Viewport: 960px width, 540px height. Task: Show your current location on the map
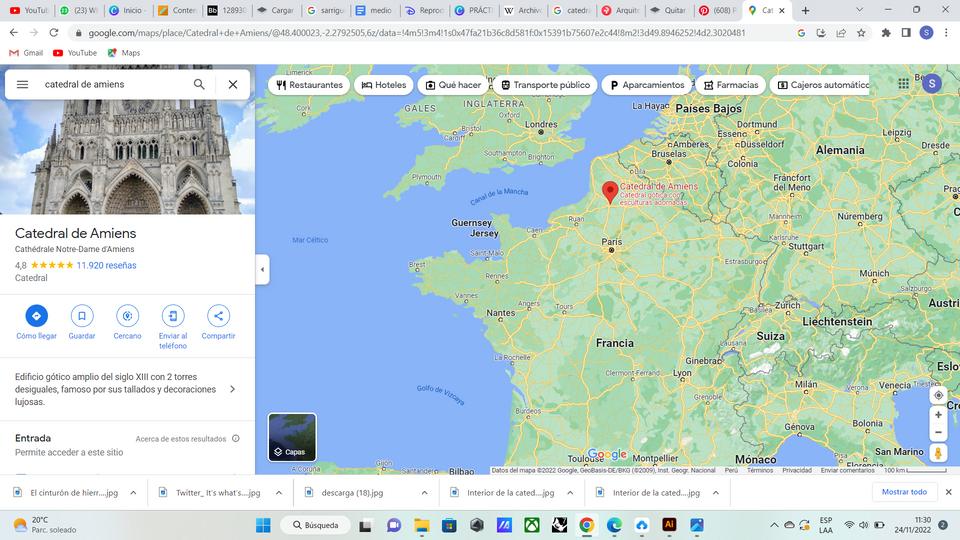point(938,395)
